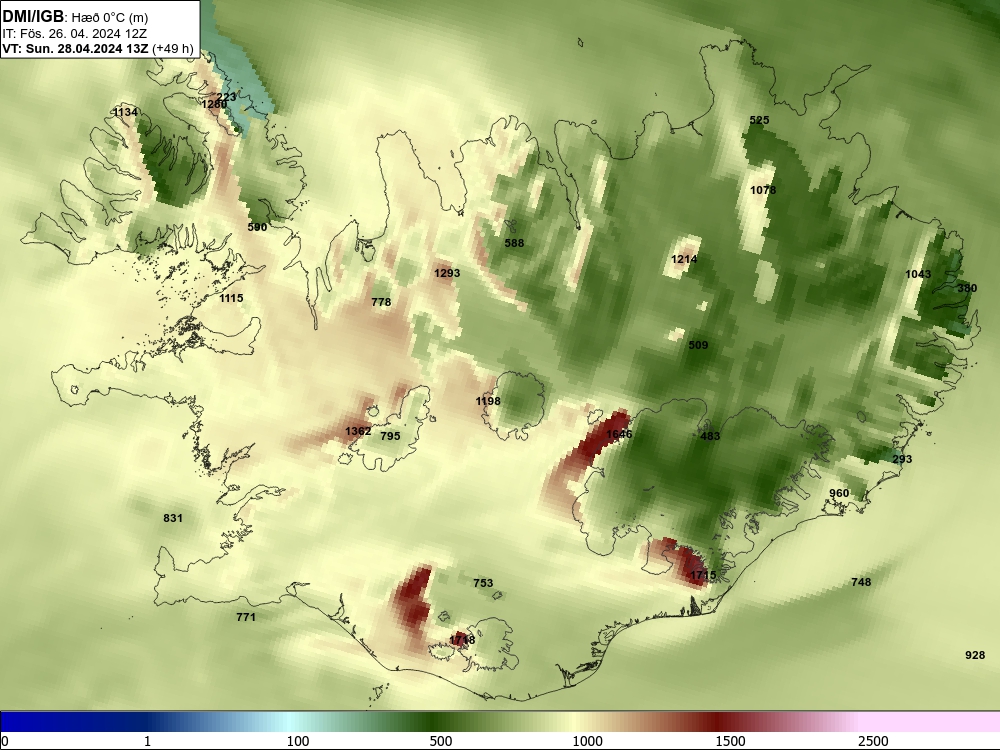Click the 748 value offshore
The width and height of the screenshot is (1000, 750).
861,582
